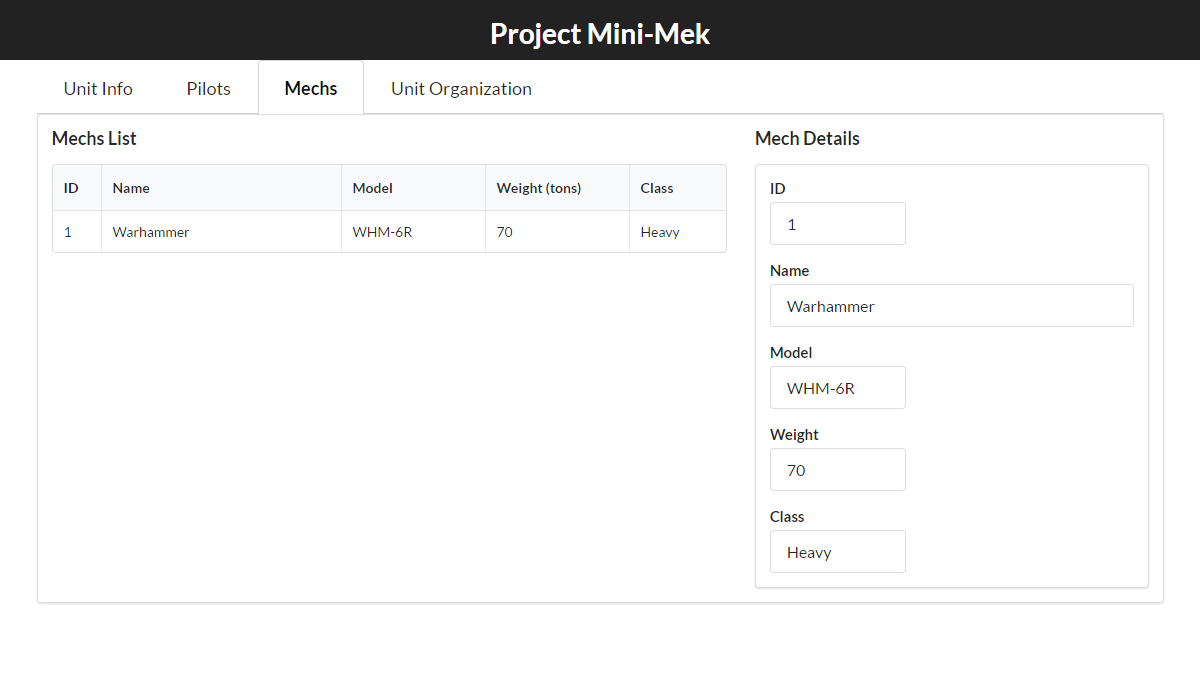Click the ID column header in the table

pos(77,188)
